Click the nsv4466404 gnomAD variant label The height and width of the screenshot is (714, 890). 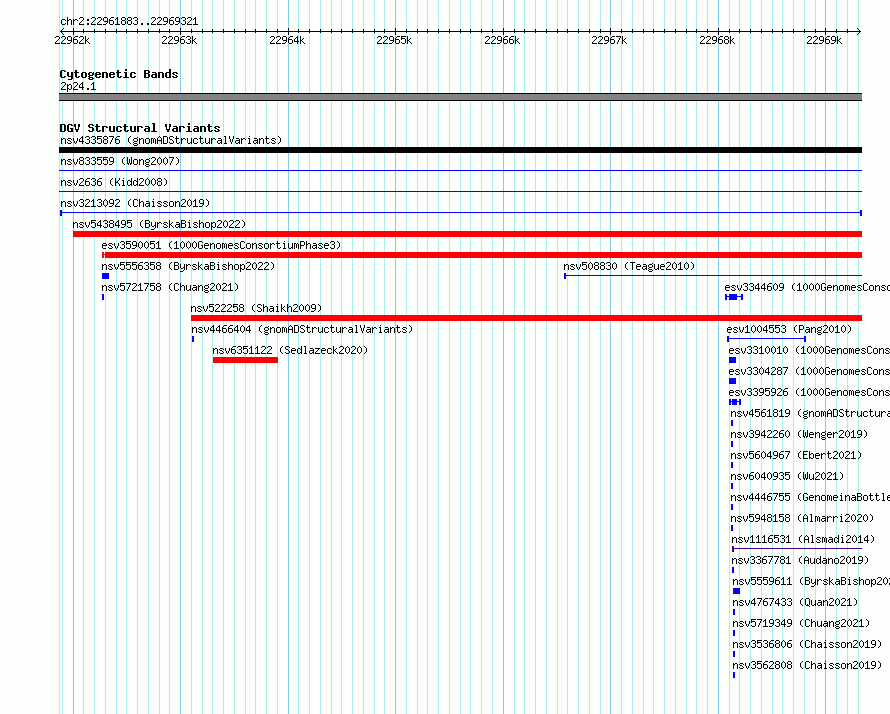(302, 329)
